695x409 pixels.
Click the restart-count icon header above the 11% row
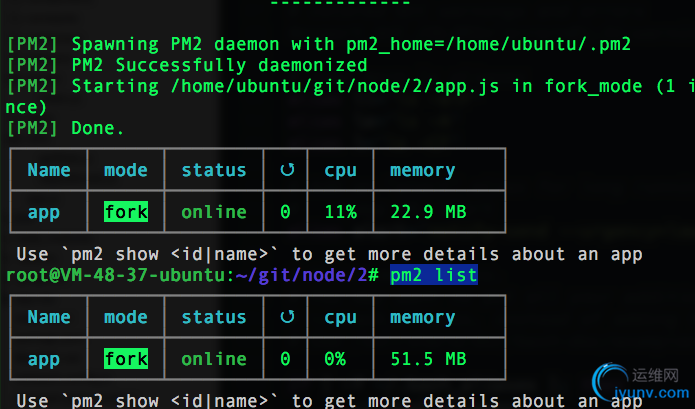pyautogui.click(x=287, y=170)
